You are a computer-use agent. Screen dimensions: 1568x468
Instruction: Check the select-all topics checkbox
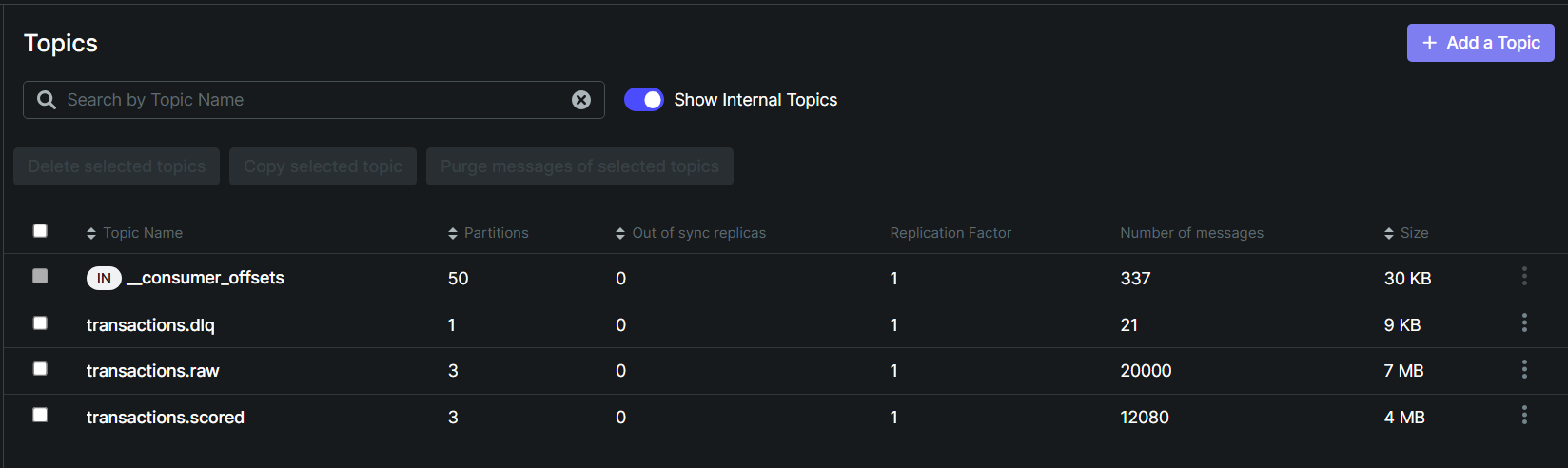point(40,230)
